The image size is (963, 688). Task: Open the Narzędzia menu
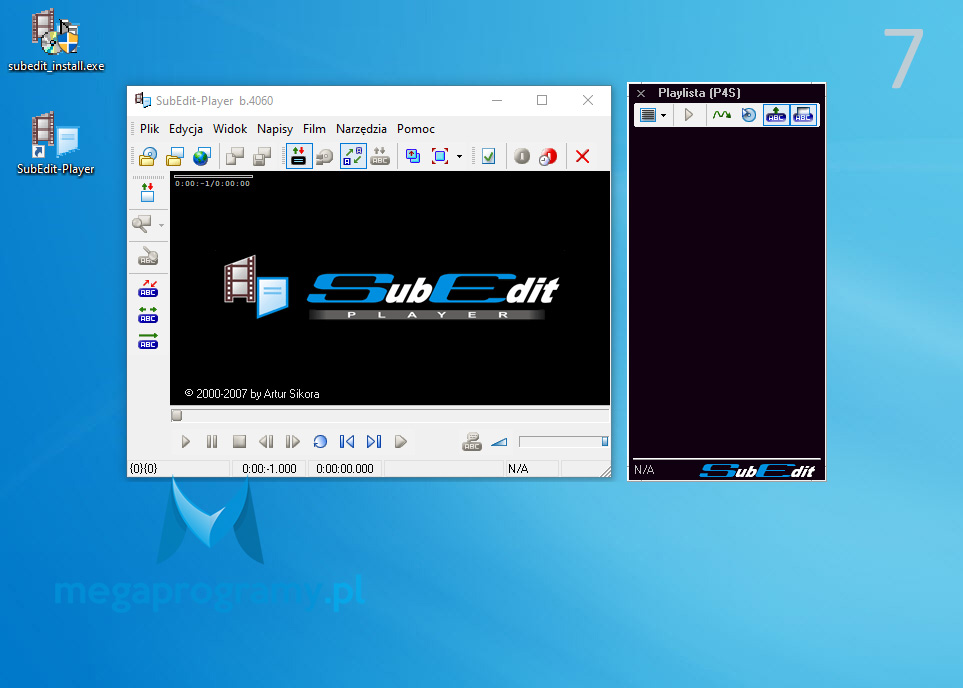point(361,129)
